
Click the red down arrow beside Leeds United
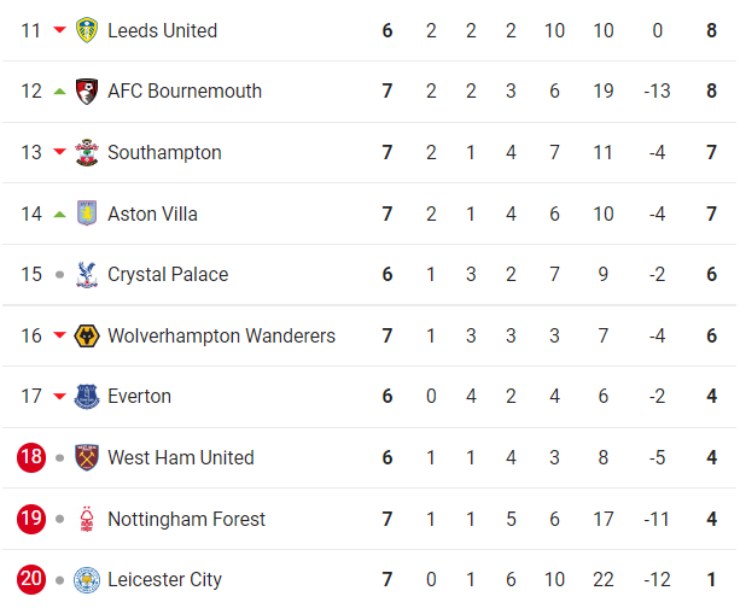[60, 30]
